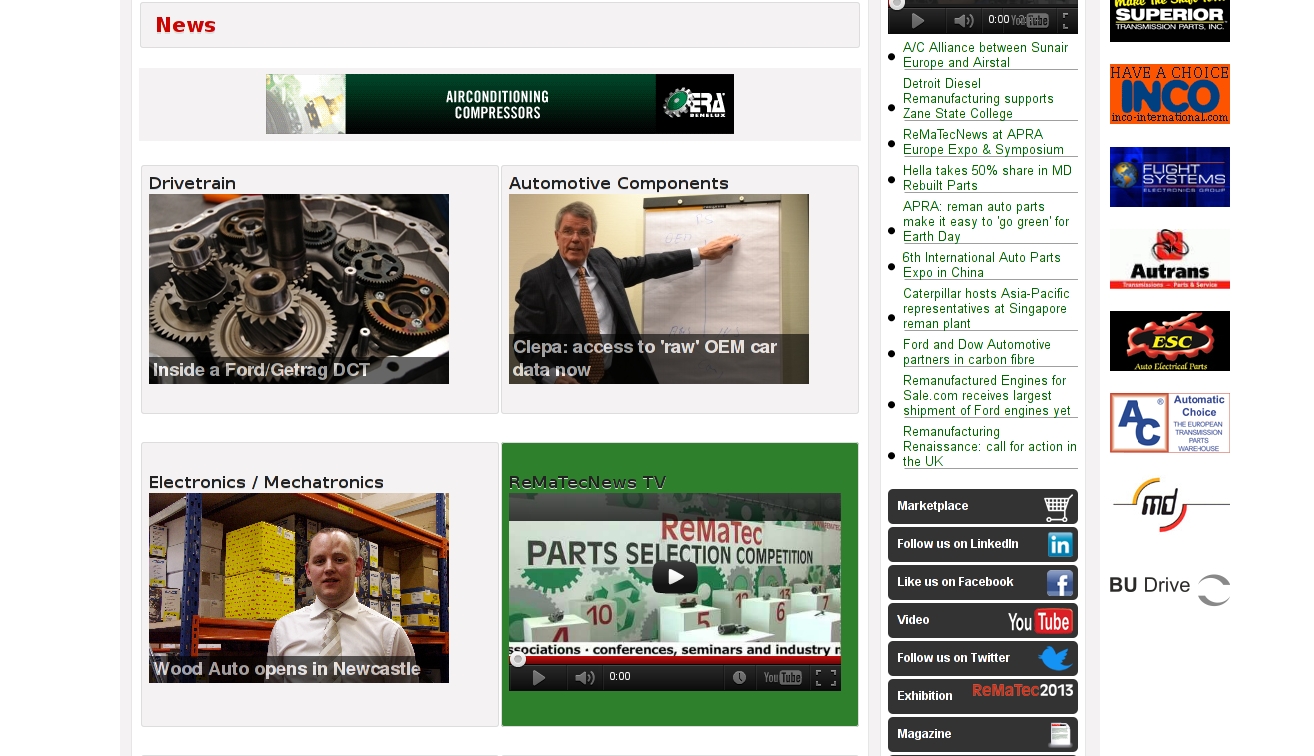Open Like us on Facebook button

[x=983, y=583]
